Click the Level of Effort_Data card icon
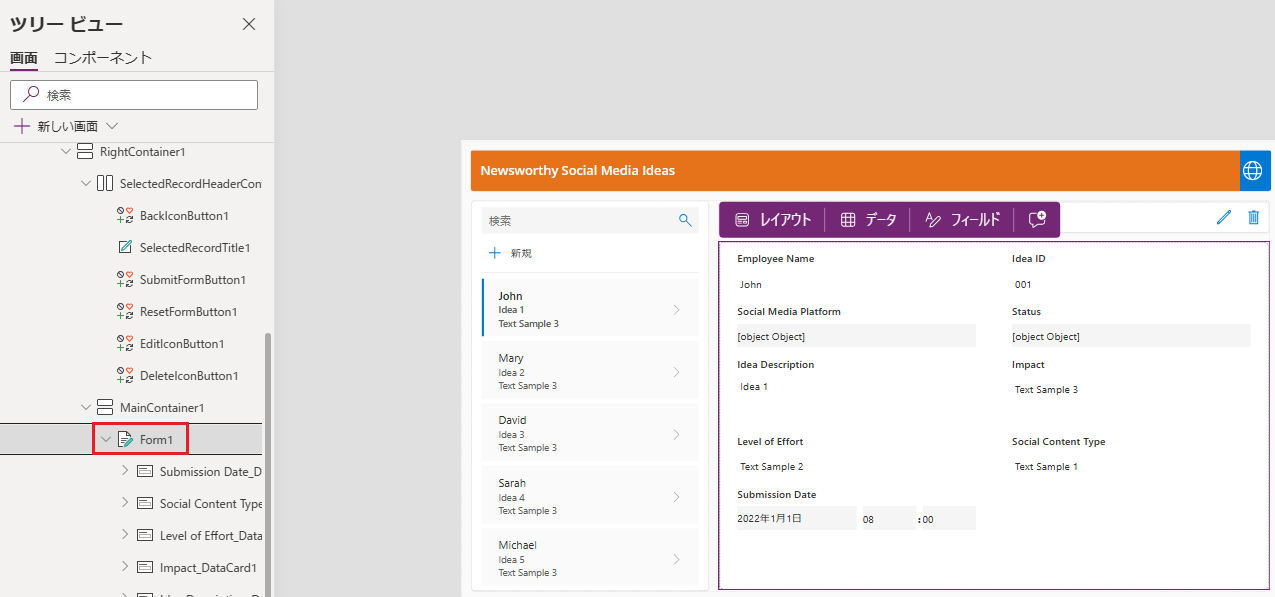Screen dimensions: 1275x597 coord(145,536)
